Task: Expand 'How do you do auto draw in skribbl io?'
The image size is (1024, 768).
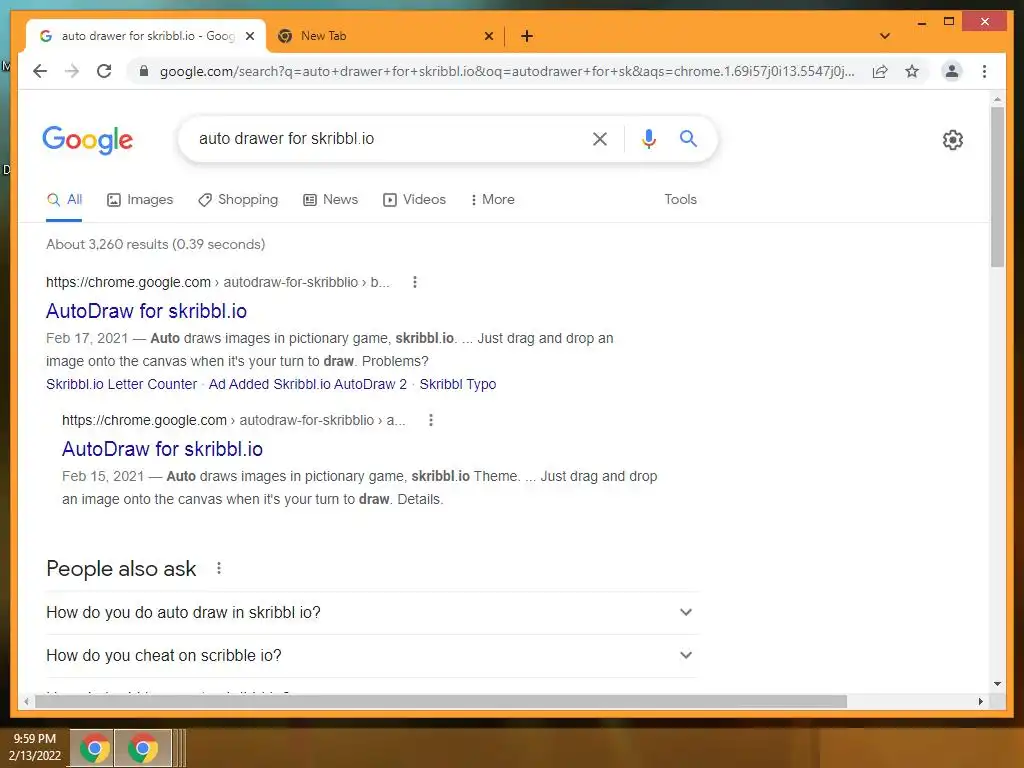Action: point(372,613)
